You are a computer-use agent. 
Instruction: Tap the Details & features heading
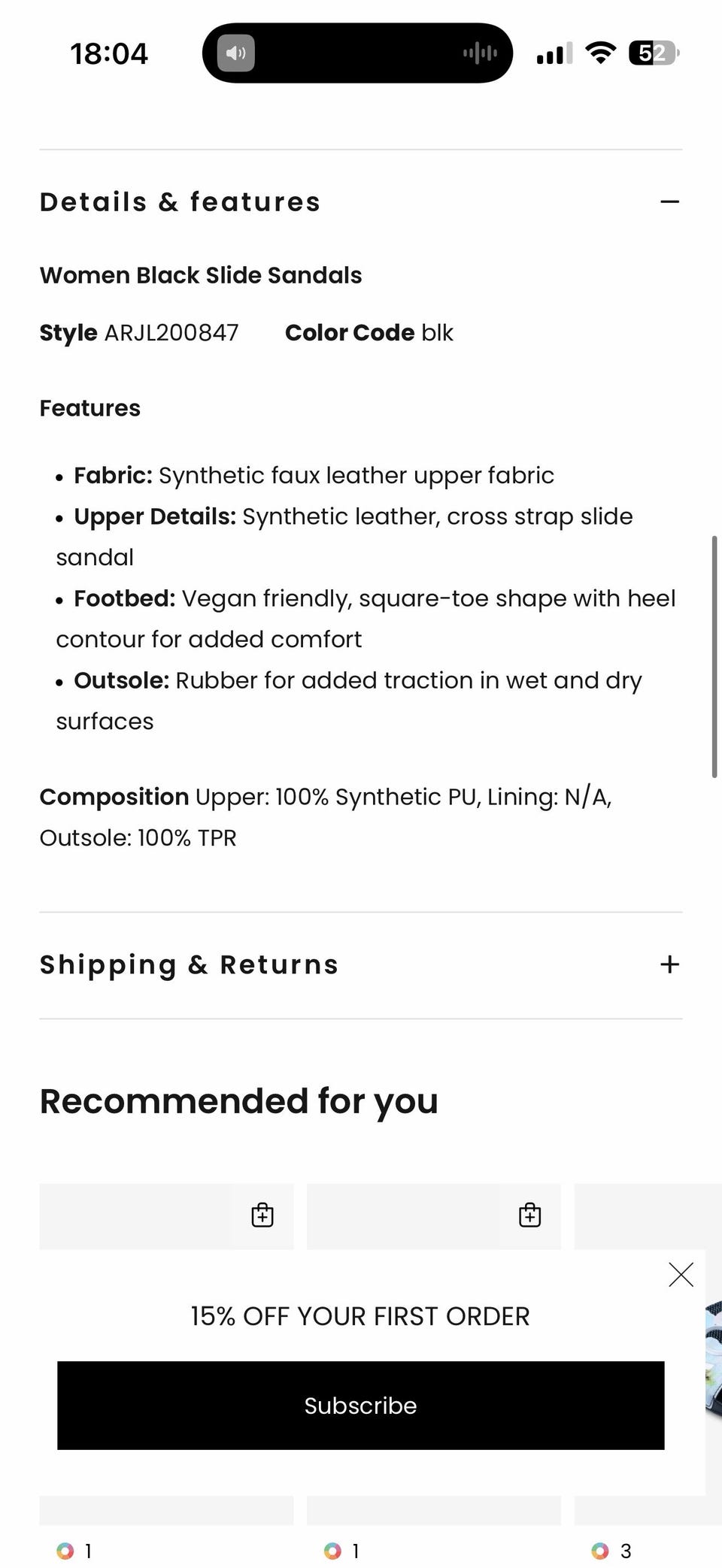(x=180, y=201)
